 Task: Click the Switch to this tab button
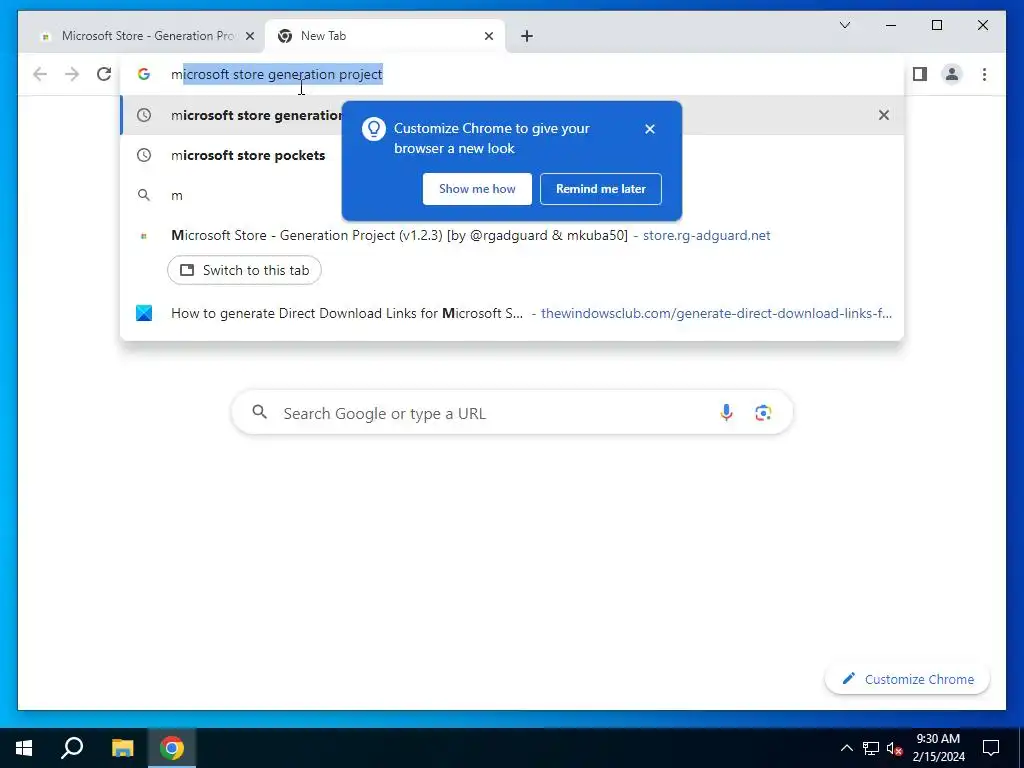click(244, 270)
